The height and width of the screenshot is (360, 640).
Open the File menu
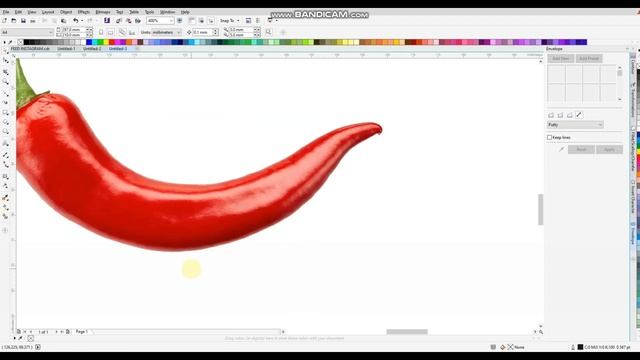[6, 12]
